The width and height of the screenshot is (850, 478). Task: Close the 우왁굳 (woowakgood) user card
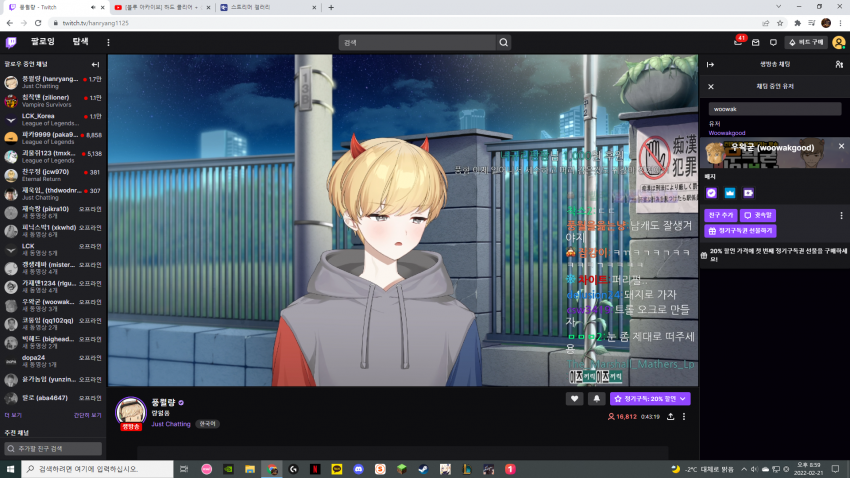pyautogui.click(x=841, y=146)
